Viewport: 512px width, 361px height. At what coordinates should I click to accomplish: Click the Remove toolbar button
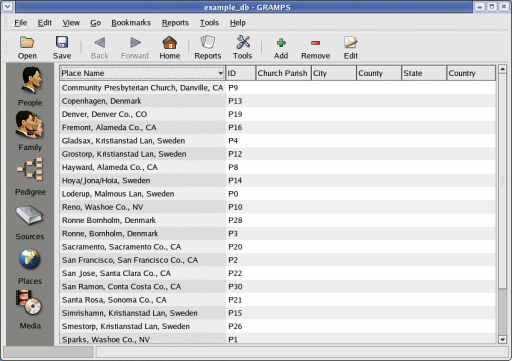click(315, 48)
